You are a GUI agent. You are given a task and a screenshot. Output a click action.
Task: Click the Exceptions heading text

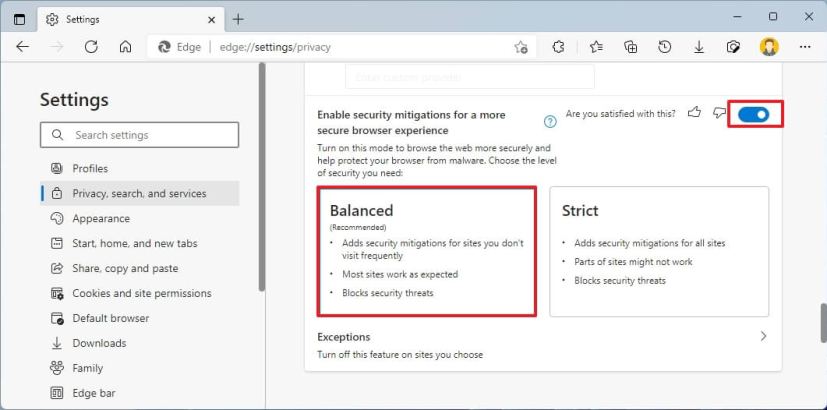pos(343,337)
